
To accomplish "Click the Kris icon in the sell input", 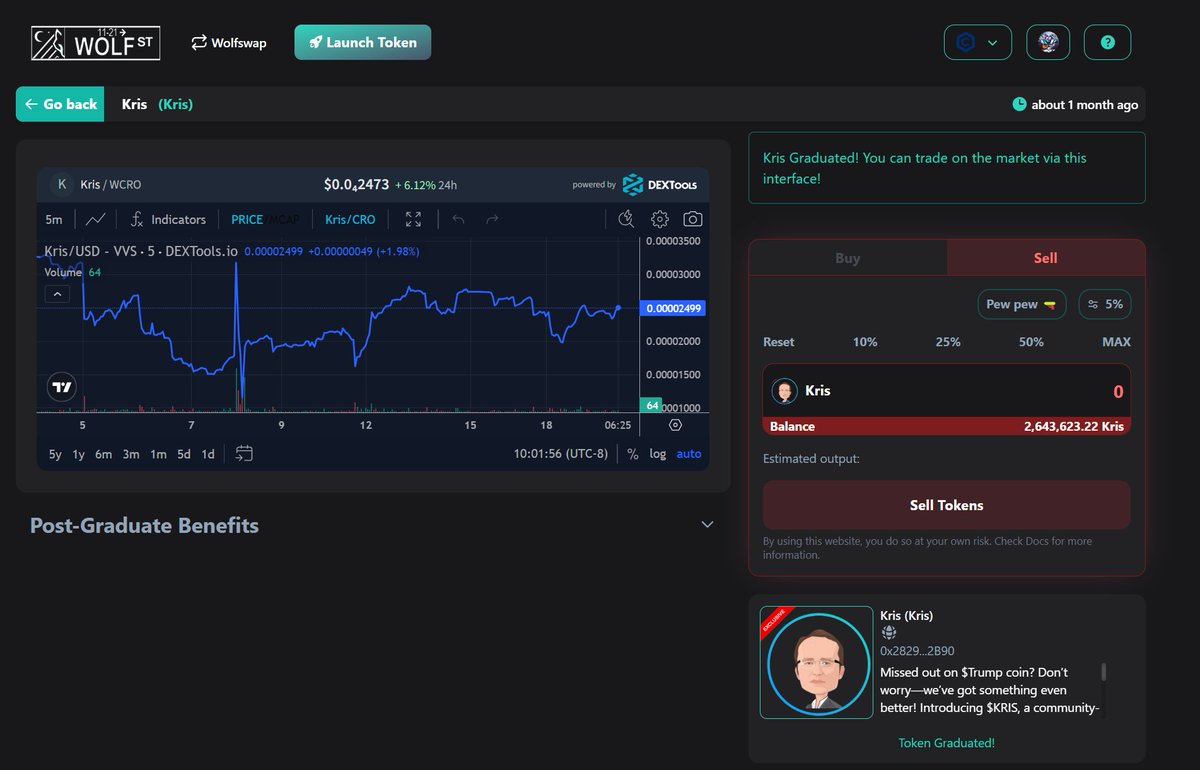I will [785, 391].
